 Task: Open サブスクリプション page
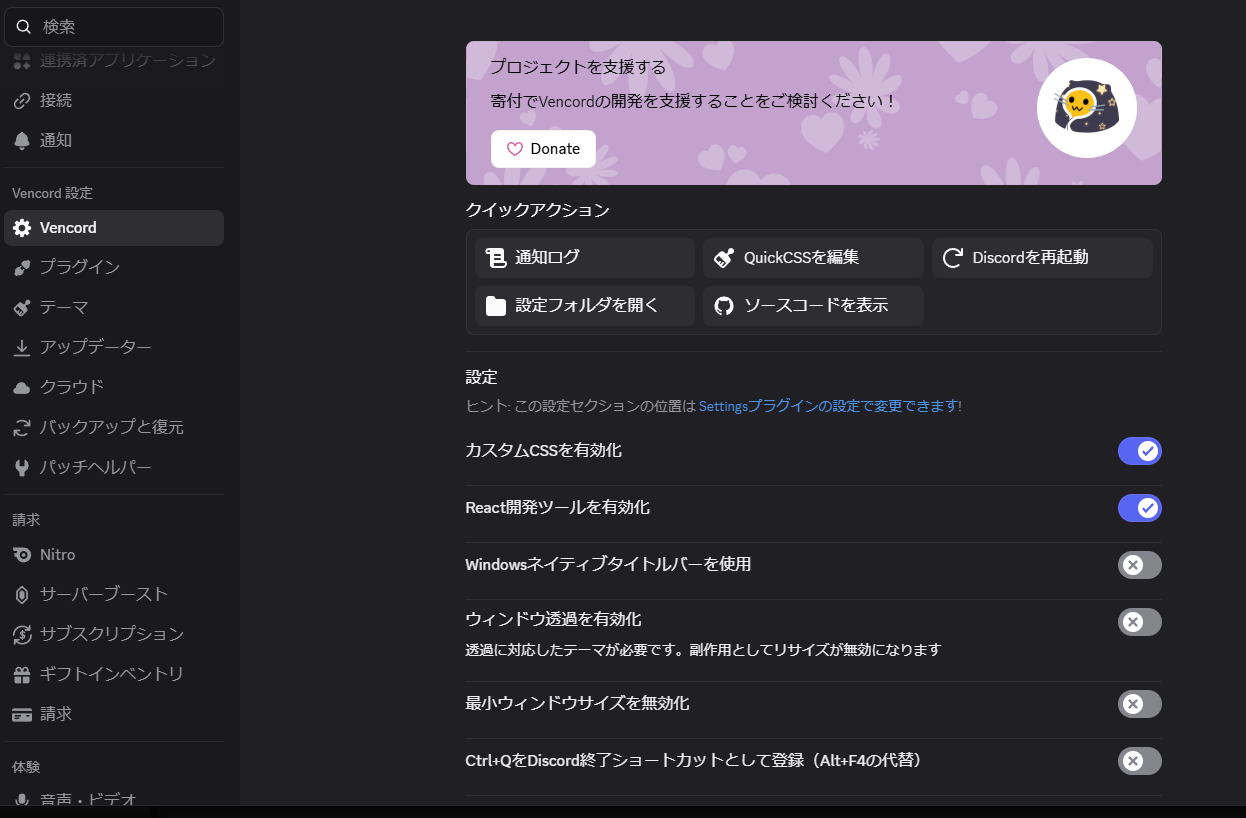(114, 635)
